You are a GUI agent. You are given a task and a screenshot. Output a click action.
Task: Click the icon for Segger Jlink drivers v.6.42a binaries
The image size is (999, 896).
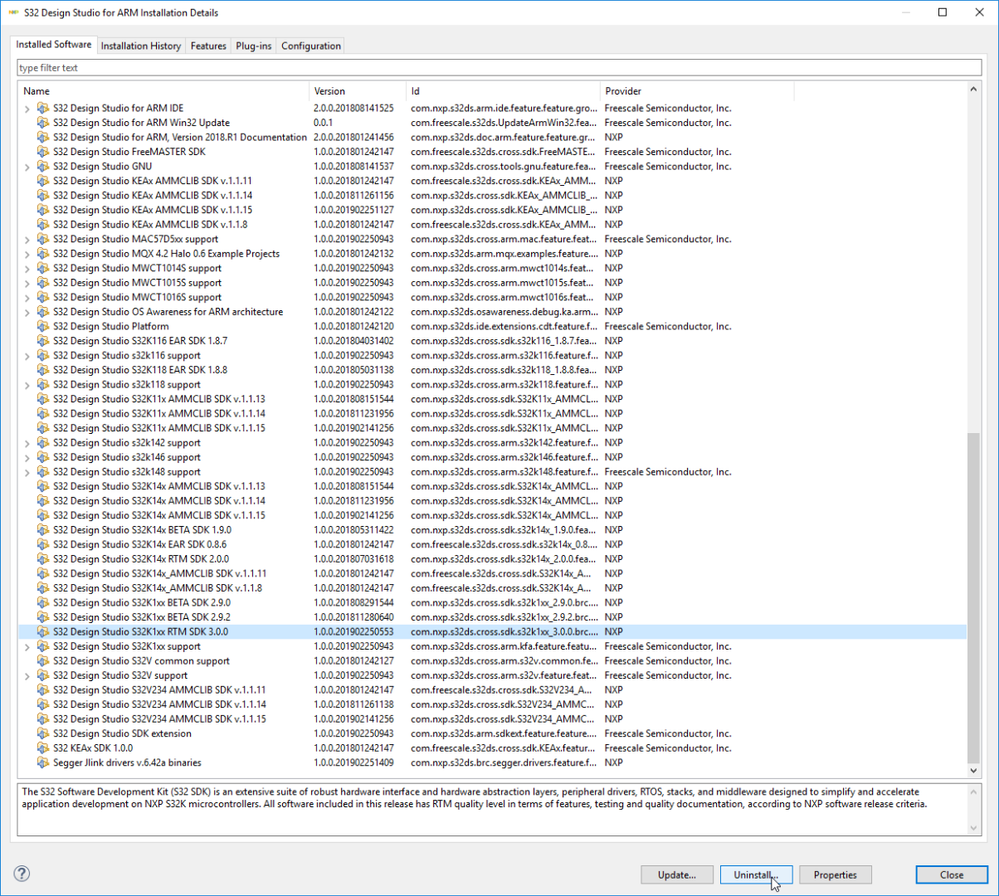tap(43, 763)
